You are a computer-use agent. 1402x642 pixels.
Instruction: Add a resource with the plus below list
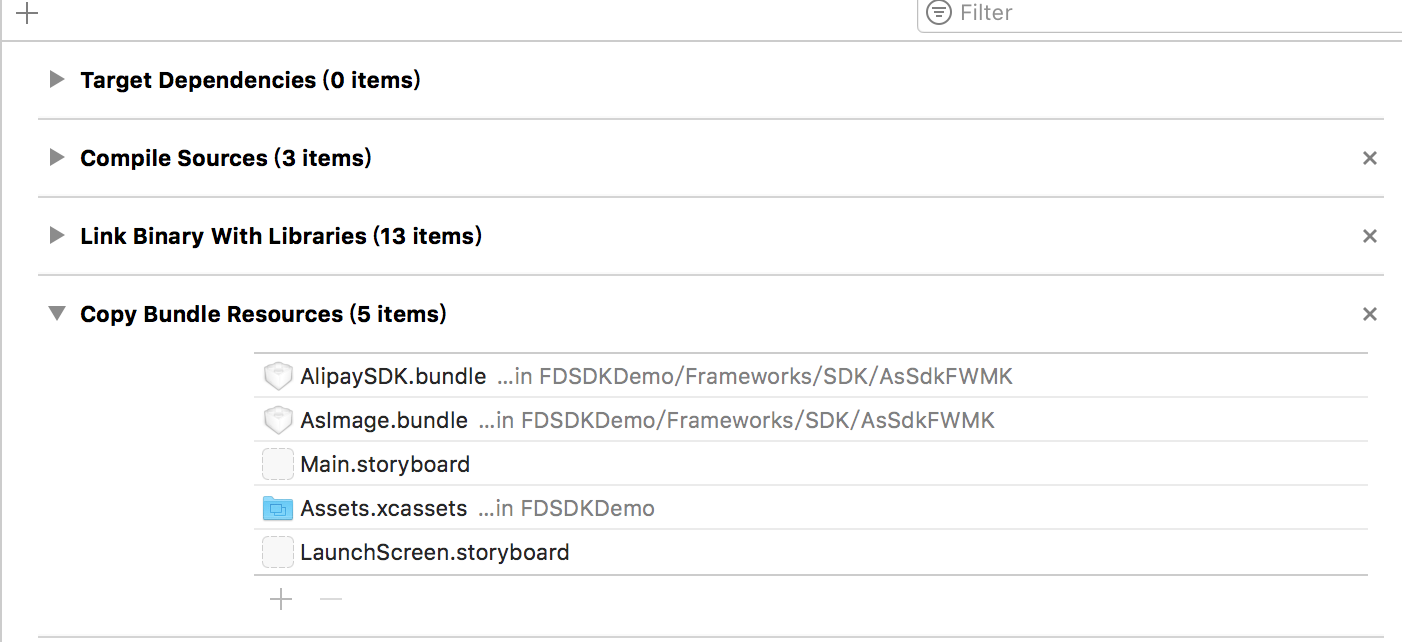281,599
